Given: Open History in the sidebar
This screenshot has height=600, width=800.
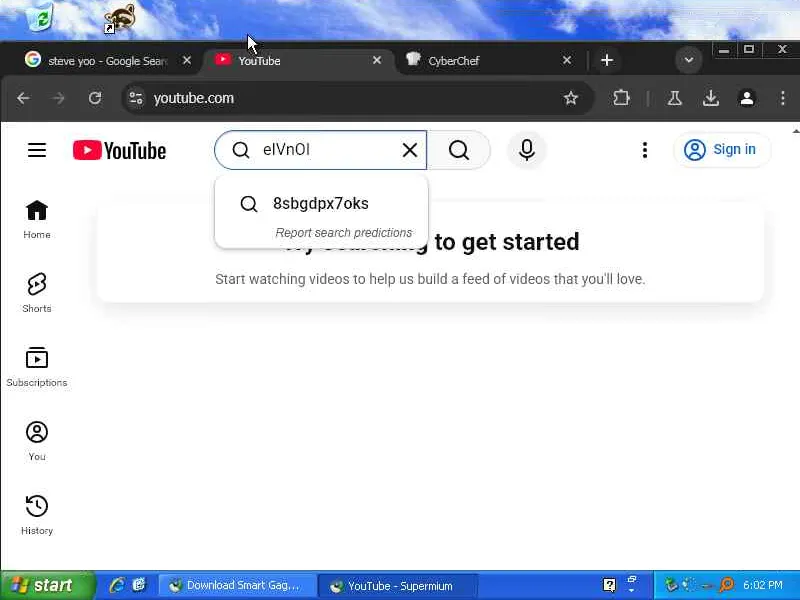Looking at the screenshot, I should [x=37, y=515].
